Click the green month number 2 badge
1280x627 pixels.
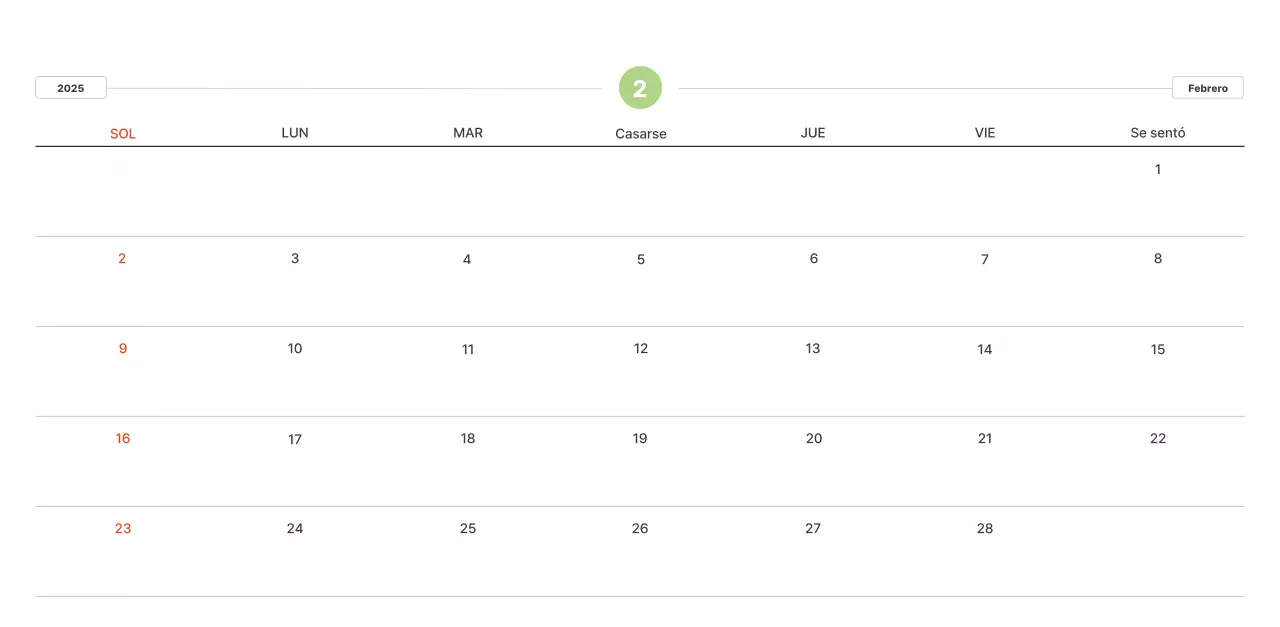coord(640,88)
